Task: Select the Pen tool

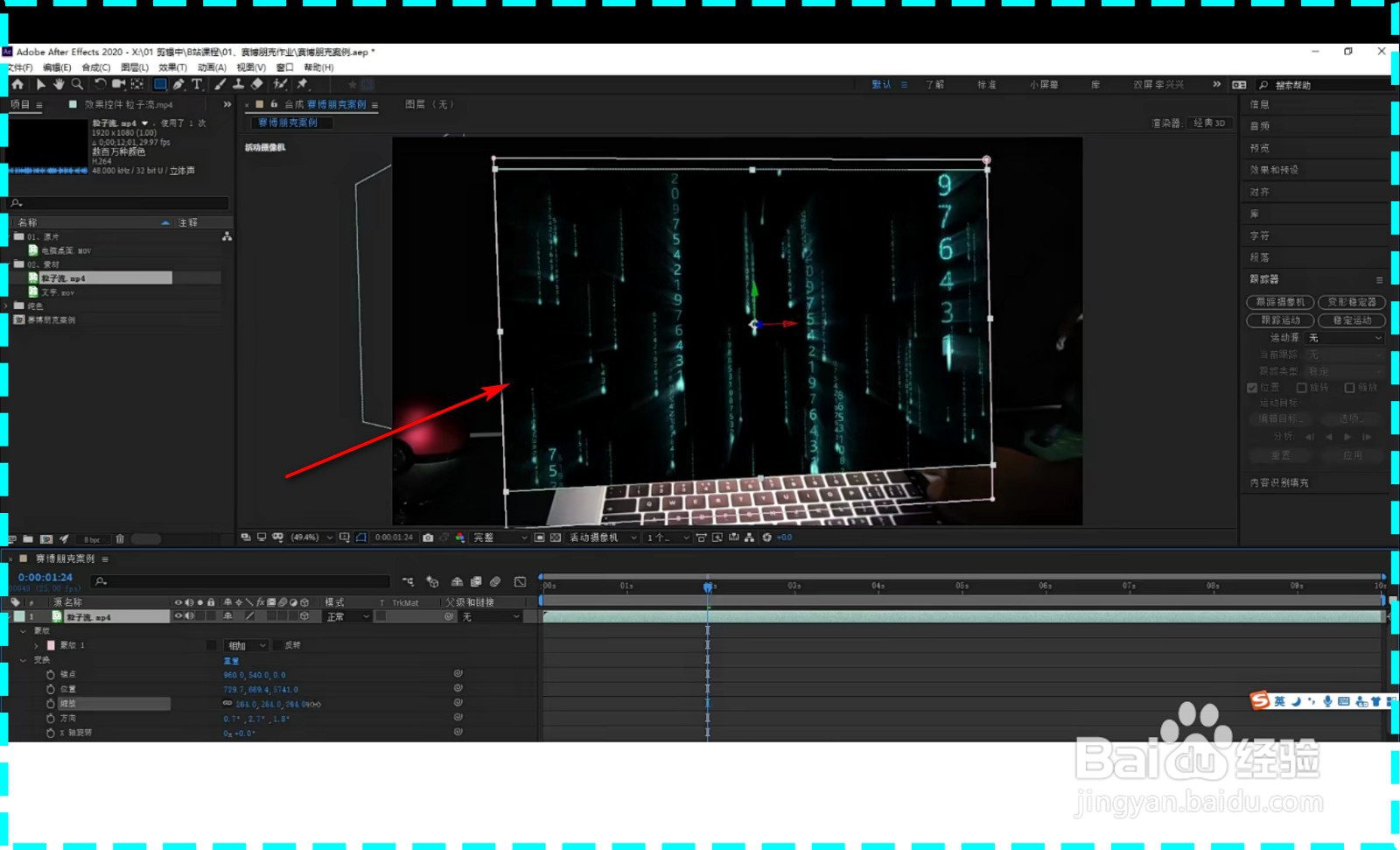Action: pos(178,84)
